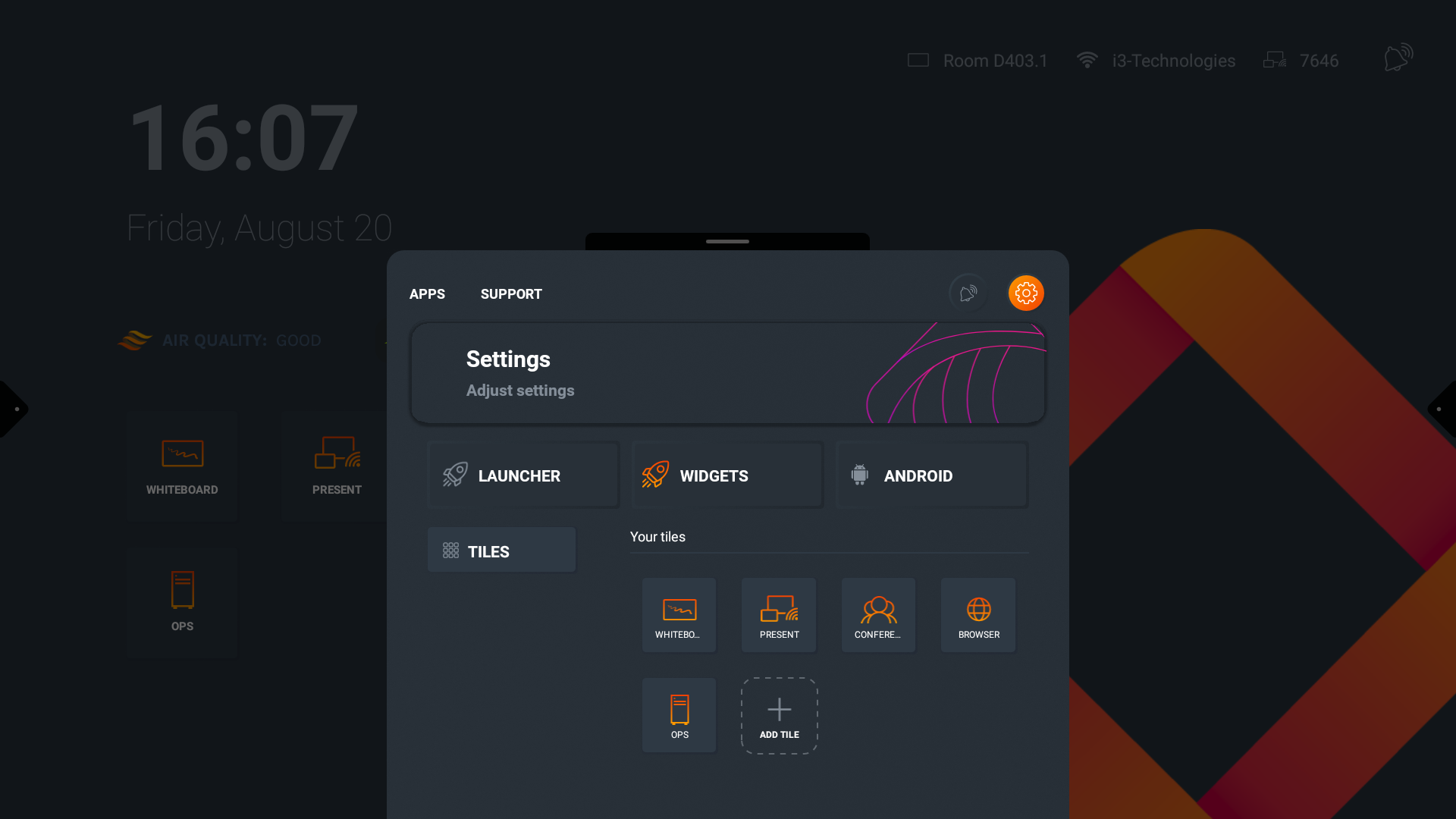Click the TILES grid icon
Viewport: 1456px width, 819px height.
451,551
